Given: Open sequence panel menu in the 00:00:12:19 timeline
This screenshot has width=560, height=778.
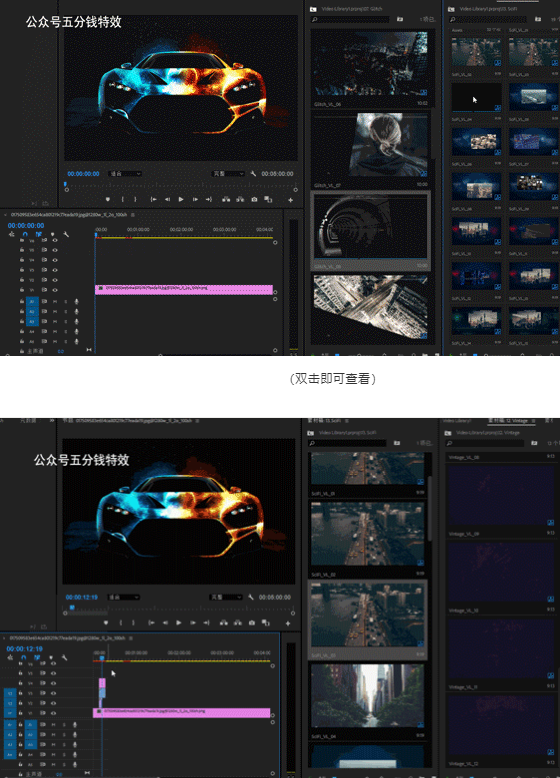Looking at the screenshot, I should click(x=131, y=638).
